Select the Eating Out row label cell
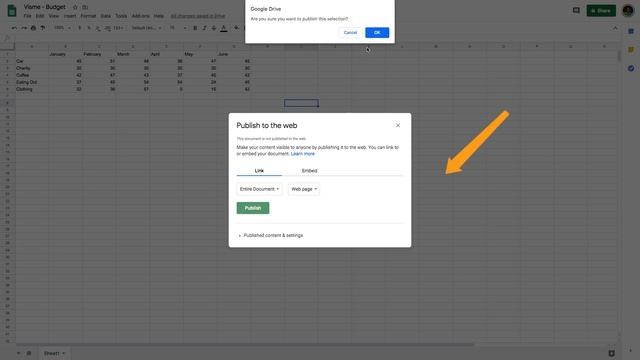The width and height of the screenshot is (640, 360). click(32, 82)
